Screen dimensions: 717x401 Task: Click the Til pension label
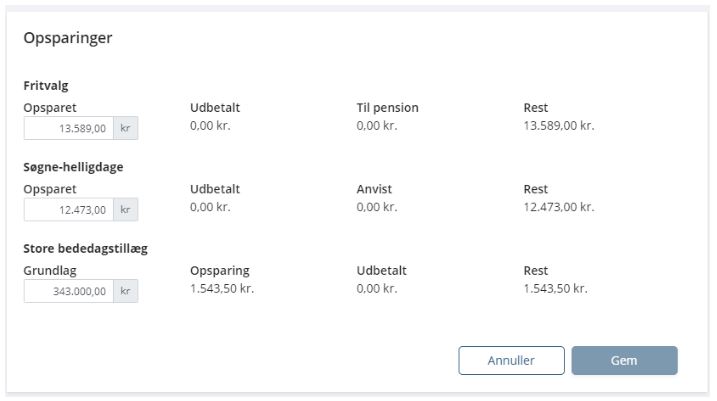pyautogui.click(x=387, y=108)
